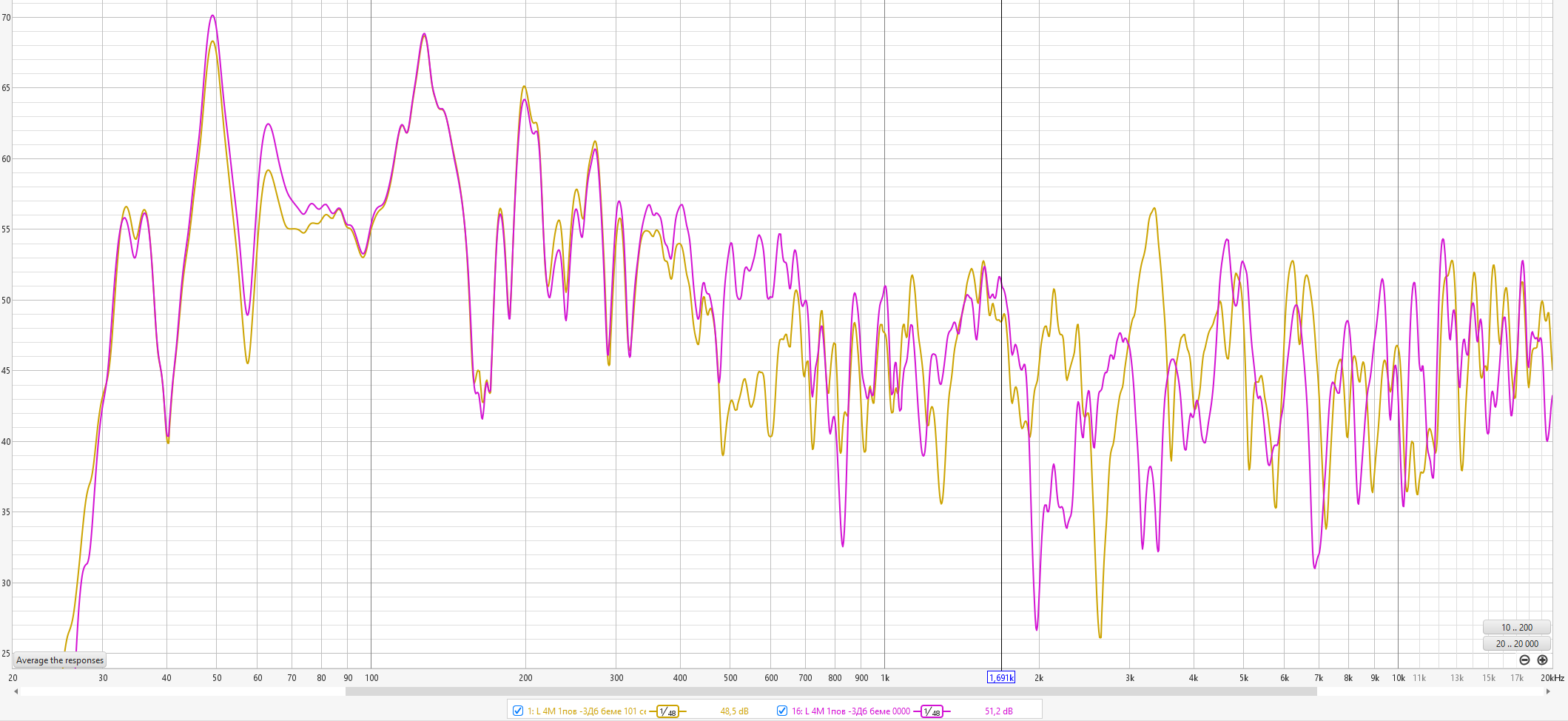Open the magenta trace 1/48 smoothing selector
The height and width of the screenshot is (721, 1568).
[932, 711]
